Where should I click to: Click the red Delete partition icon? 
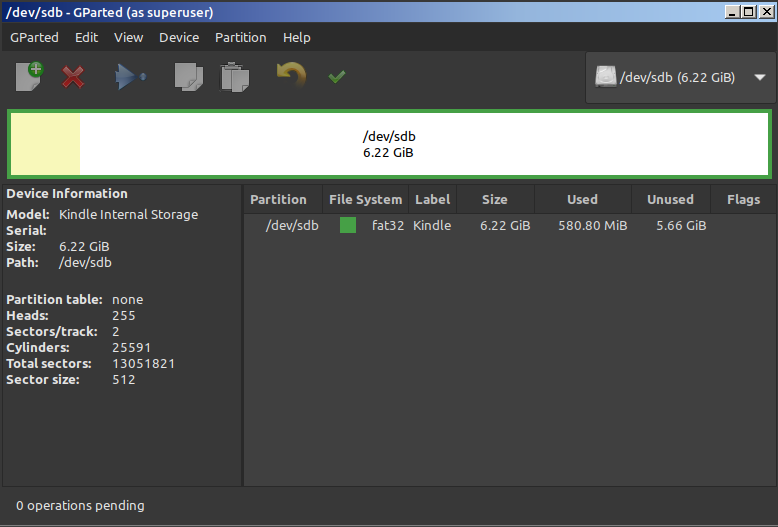pyautogui.click(x=73, y=77)
